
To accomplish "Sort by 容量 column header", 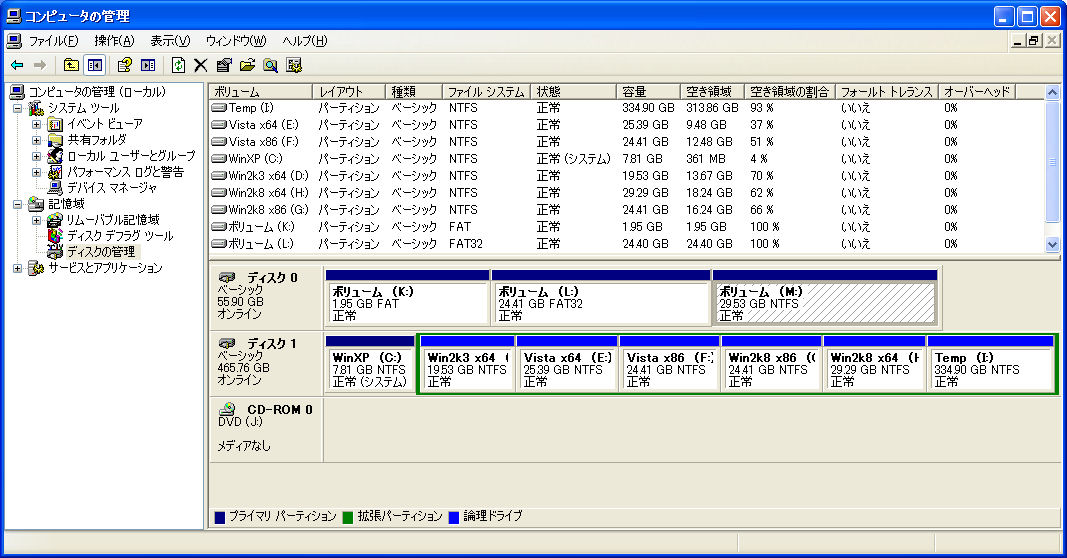I will [x=648, y=92].
